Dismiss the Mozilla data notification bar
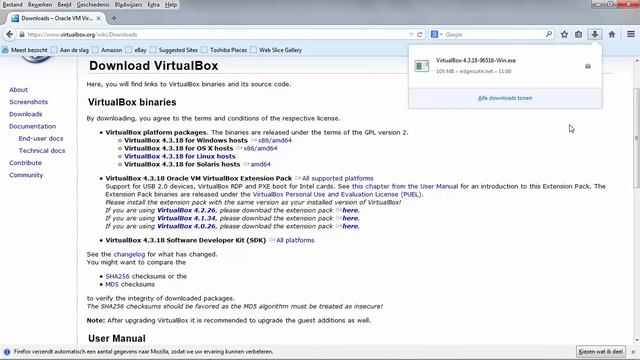This screenshot has height=360, width=640. point(633,351)
